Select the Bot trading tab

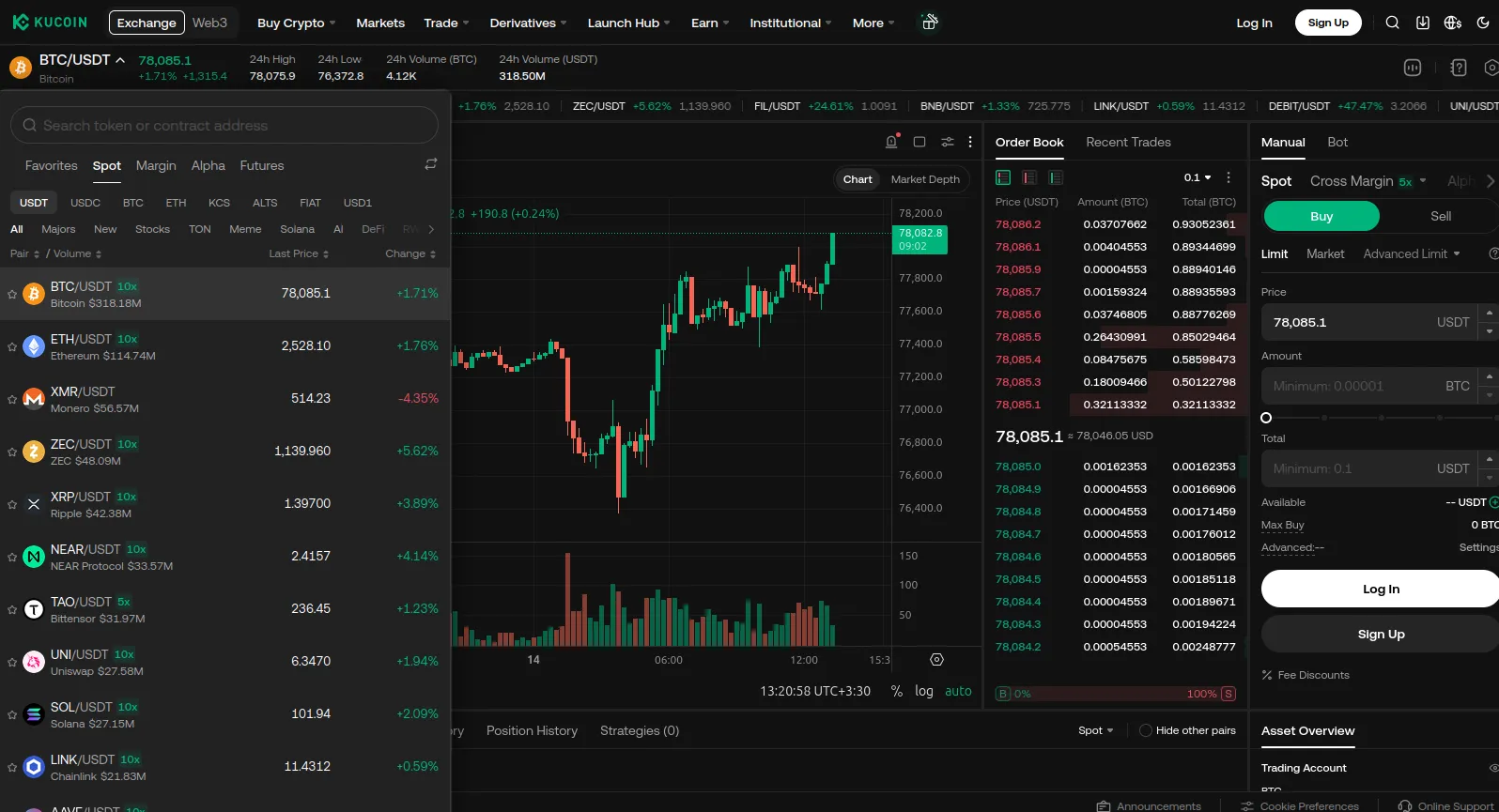1337,142
